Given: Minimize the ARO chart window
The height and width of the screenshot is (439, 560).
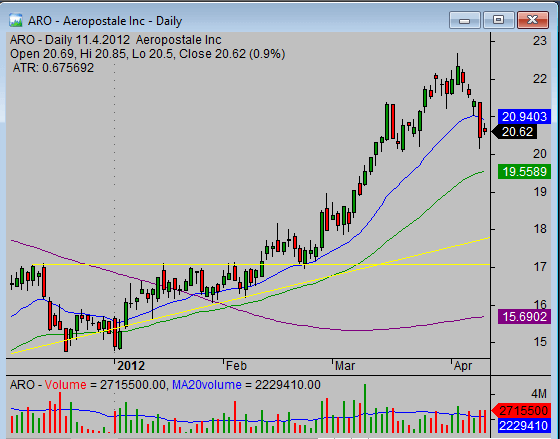Looking at the screenshot, I should coord(465,20).
